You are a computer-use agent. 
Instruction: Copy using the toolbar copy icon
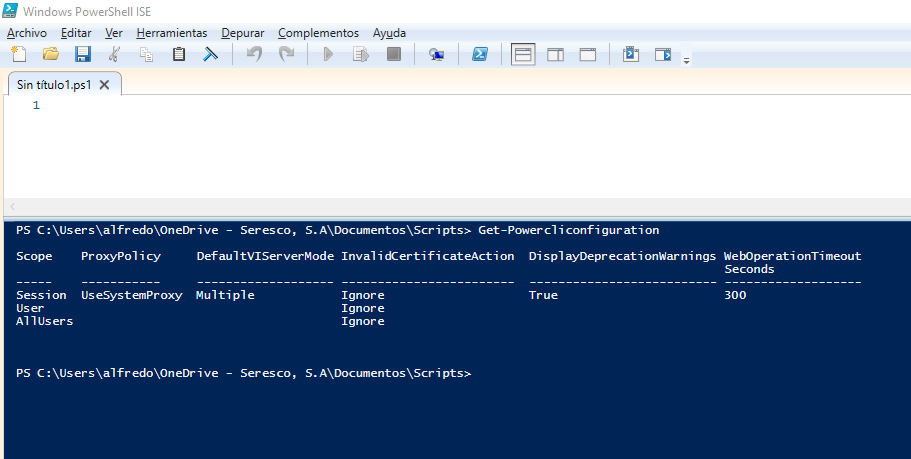point(146,55)
